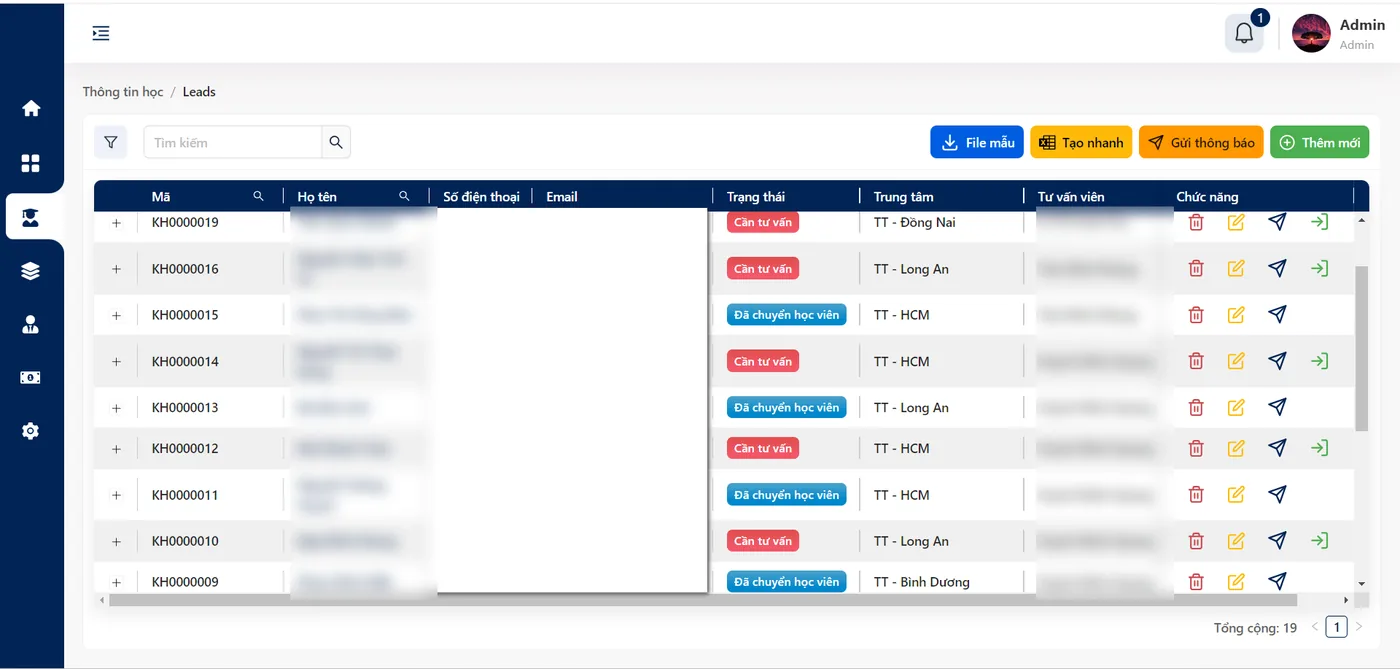This screenshot has width=1400, height=669.
Task: Open the money/payments sidebar icon
Action: click(31, 378)
